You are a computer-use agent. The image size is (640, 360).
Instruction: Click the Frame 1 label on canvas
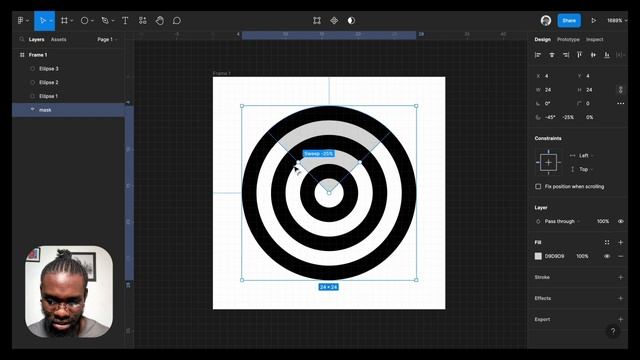[222, 73]
